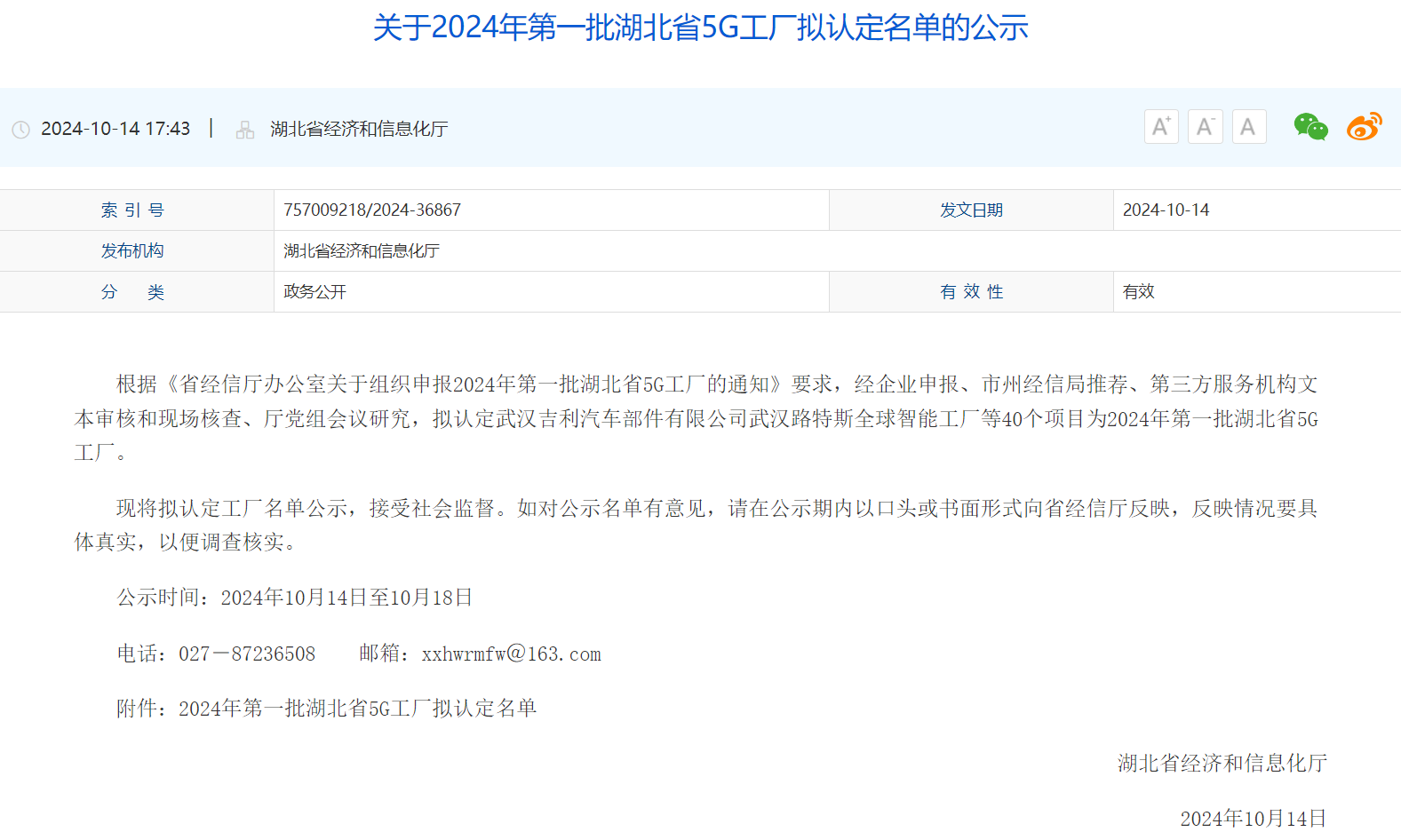Click the 公示时间 line in the body
Viewport: 1401px width, 840px height.
(295, 598)
